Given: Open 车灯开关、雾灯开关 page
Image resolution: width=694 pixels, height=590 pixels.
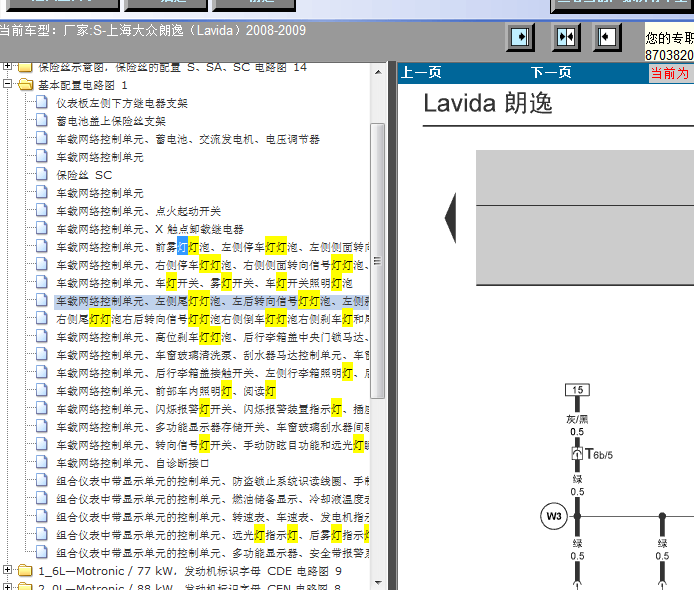Looking at the screenshot, I should pyautogui.click(x=204, y=283).
